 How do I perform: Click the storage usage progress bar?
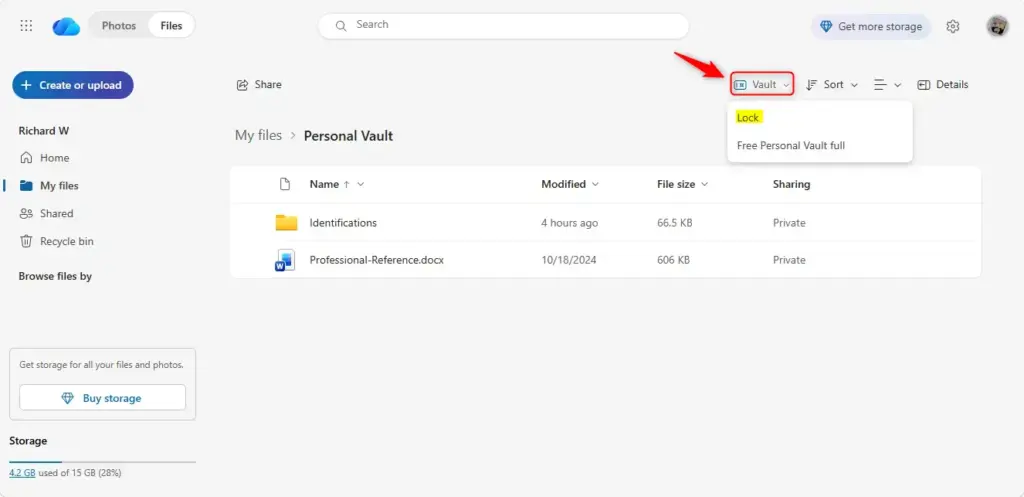click(103, 462)
